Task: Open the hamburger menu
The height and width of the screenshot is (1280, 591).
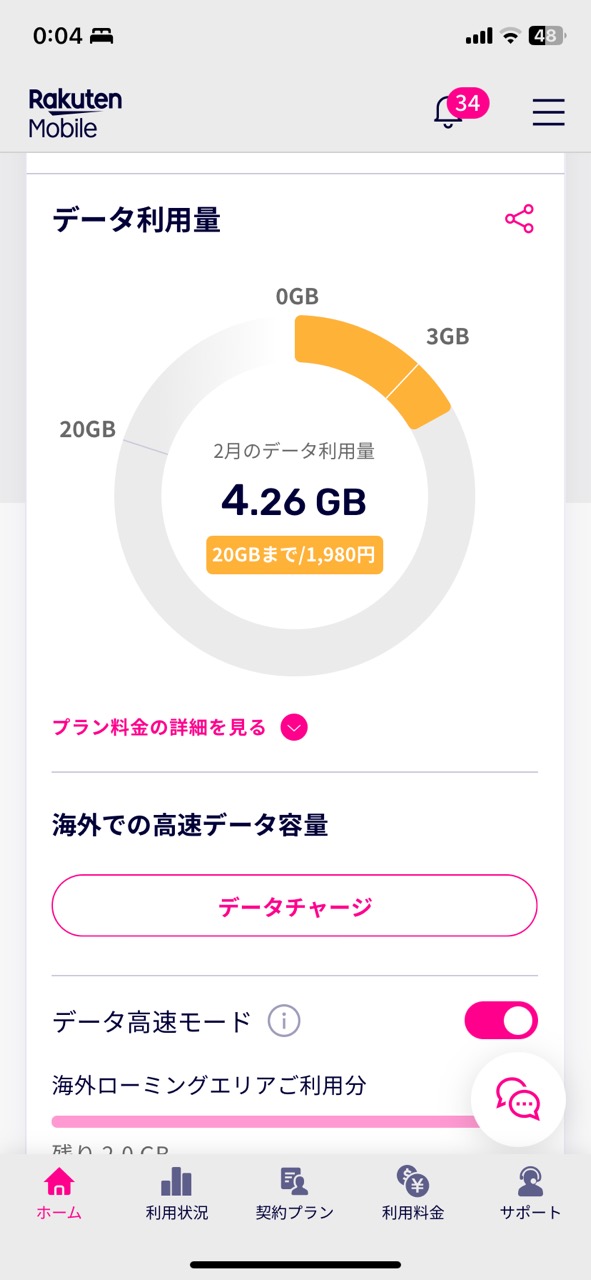Action: 548,112
